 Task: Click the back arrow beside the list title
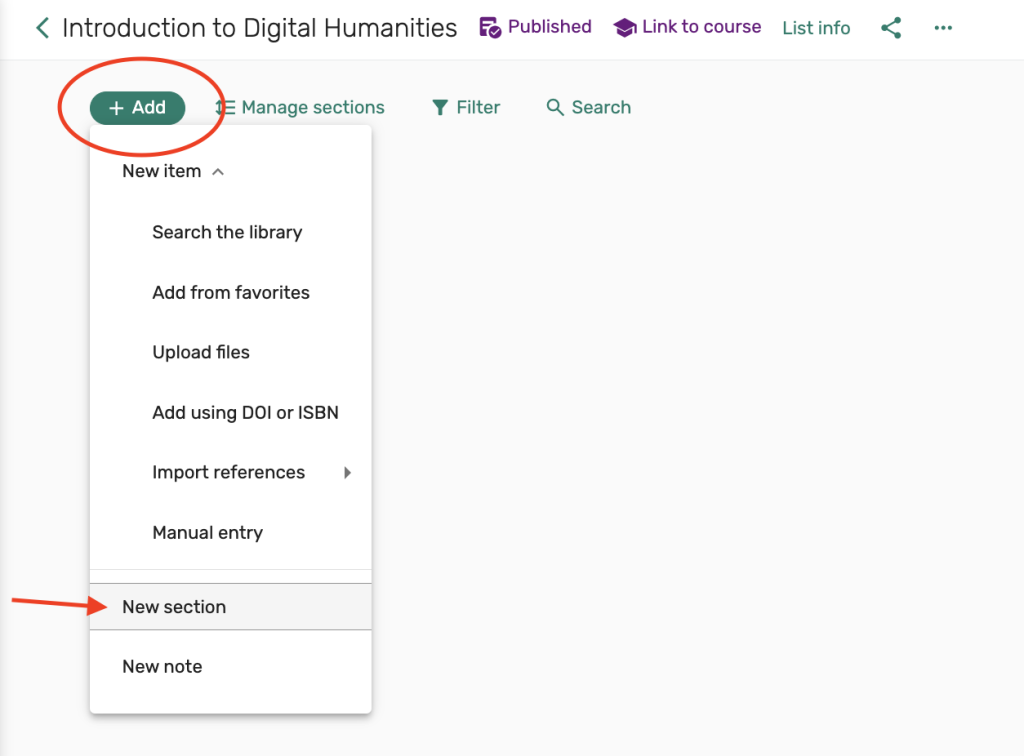[42, 28]
